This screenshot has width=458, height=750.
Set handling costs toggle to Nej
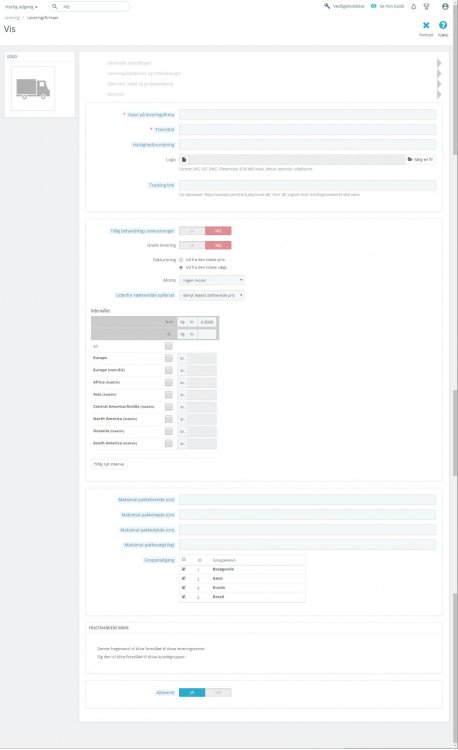tap(218, 231)
